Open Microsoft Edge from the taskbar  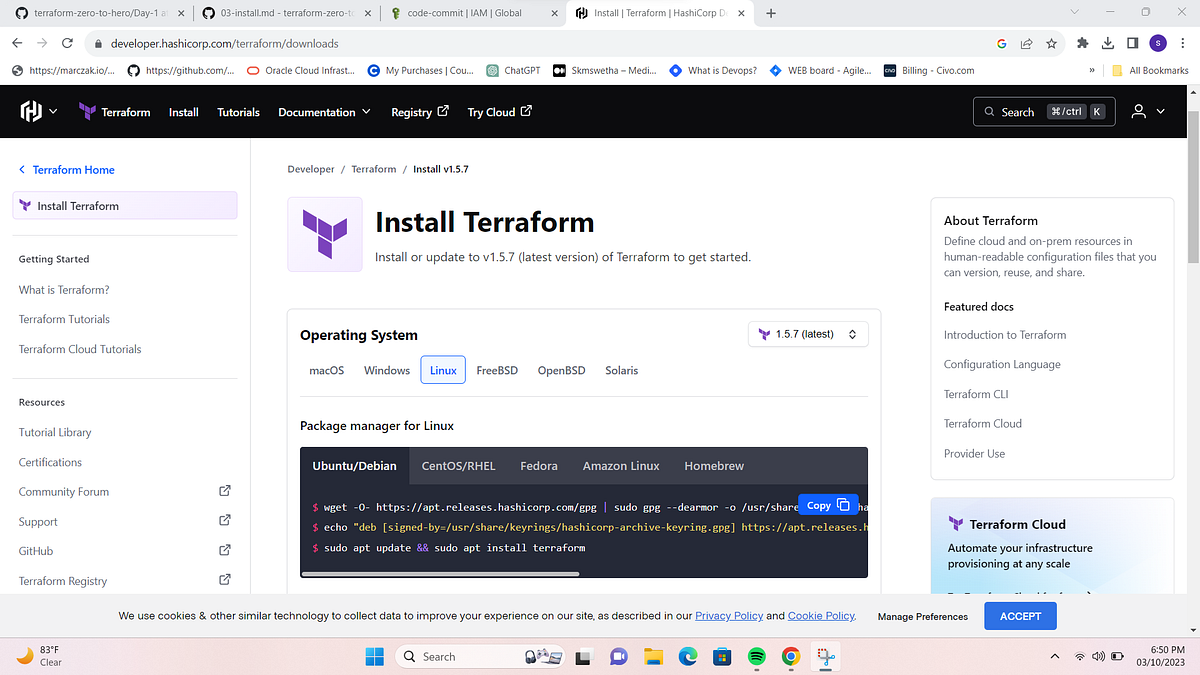[687, 657]
